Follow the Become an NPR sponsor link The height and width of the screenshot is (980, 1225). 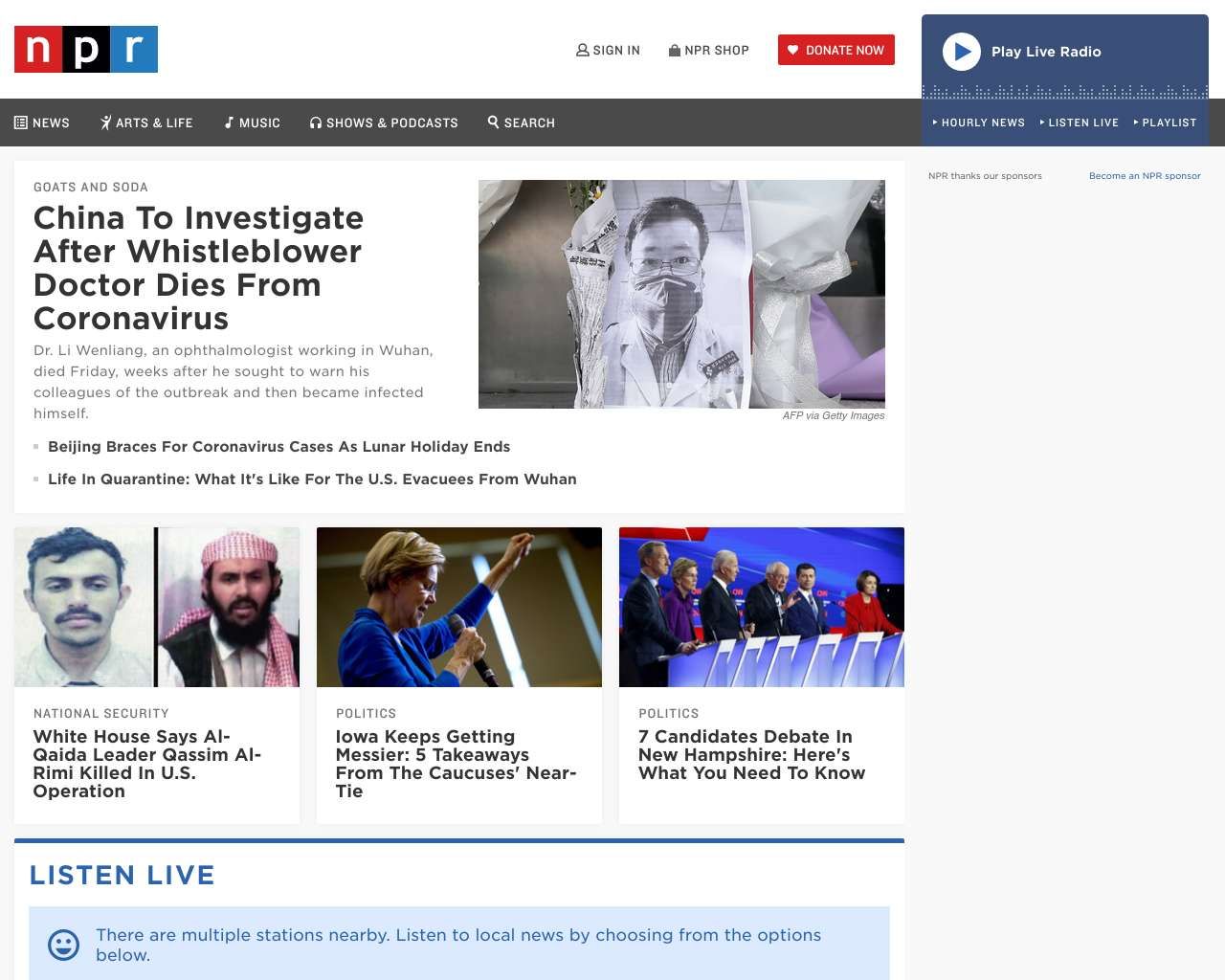click(1145, 176)
